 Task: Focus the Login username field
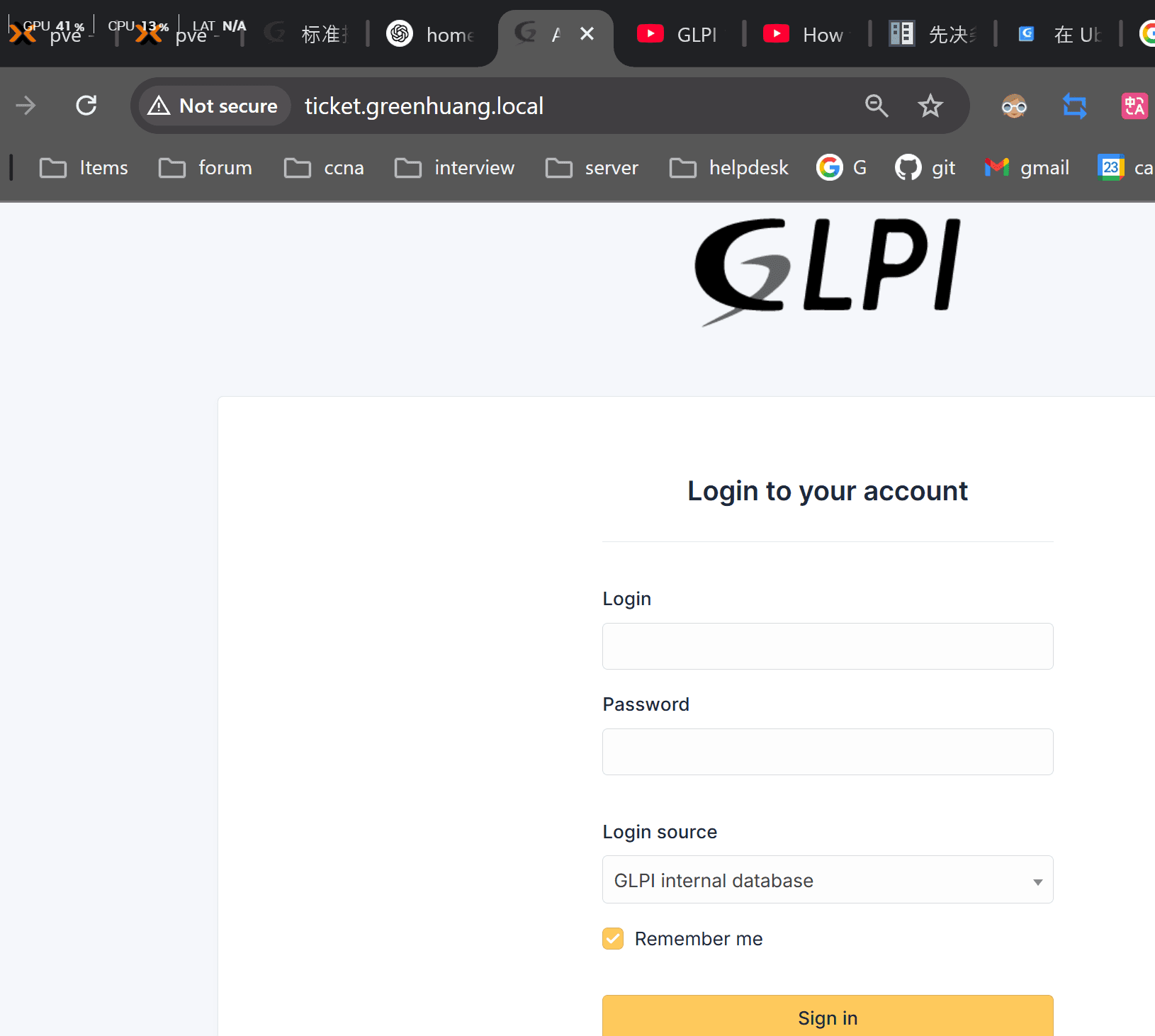828,646
